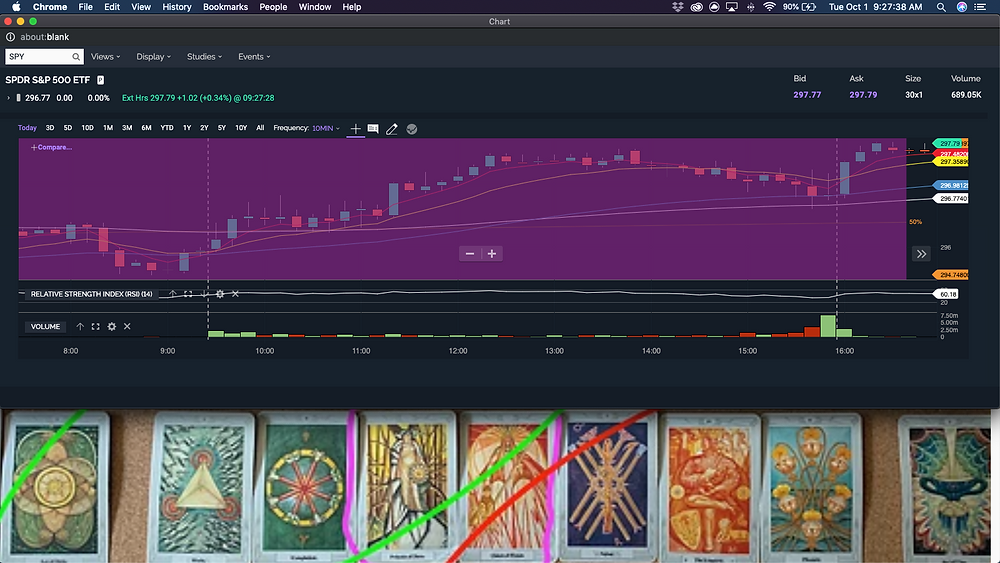Viewport: 1000px width, 563px height.
Task: Click the 296.7740 moving average label
Action: coord(952,199)
